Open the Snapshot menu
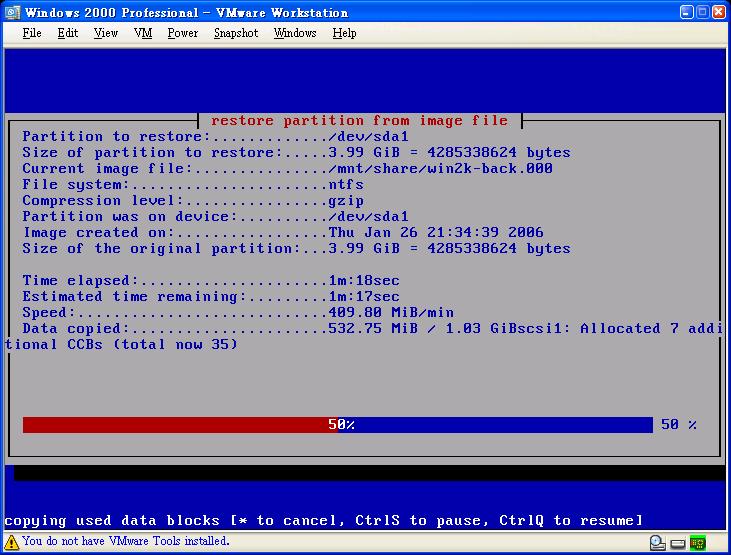Viewport: 731px width, 555px height. coord(235,33)
